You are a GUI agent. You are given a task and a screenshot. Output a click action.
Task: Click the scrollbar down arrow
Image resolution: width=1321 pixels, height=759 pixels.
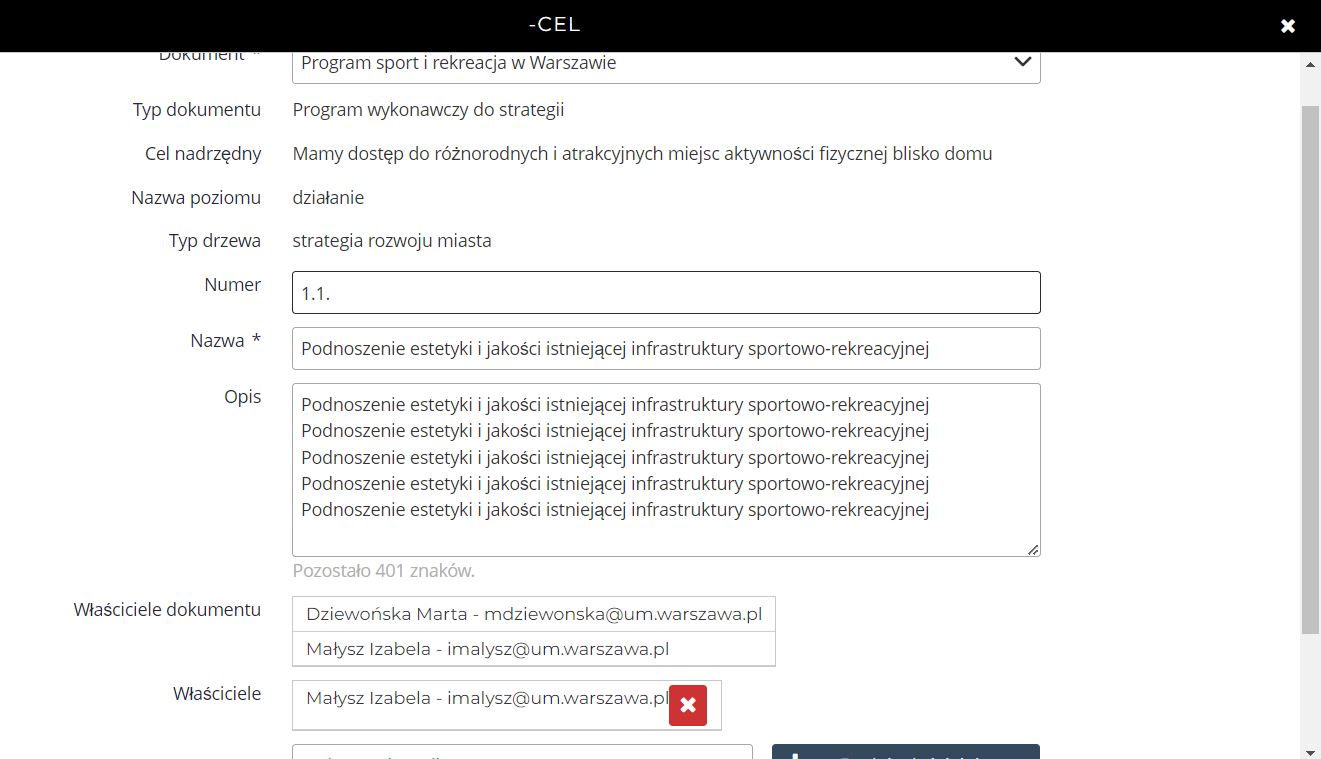(x=1310, y=751)
